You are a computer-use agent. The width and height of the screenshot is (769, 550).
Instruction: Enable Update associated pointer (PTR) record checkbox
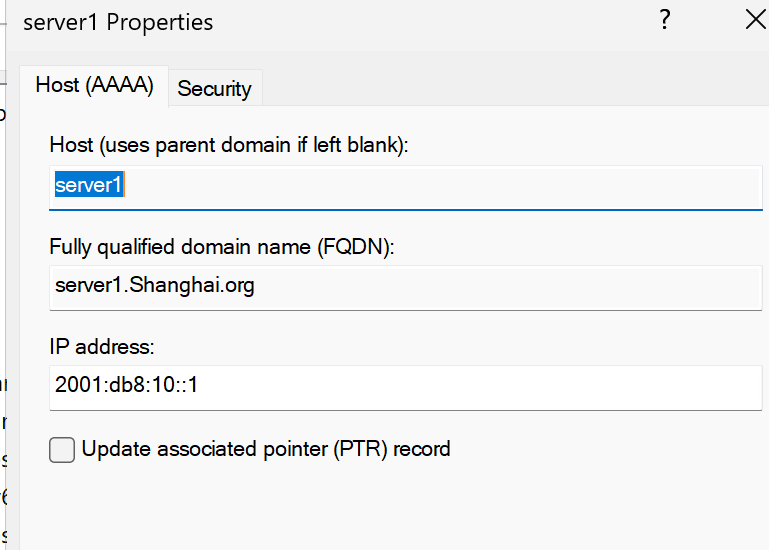coord(62,449)
